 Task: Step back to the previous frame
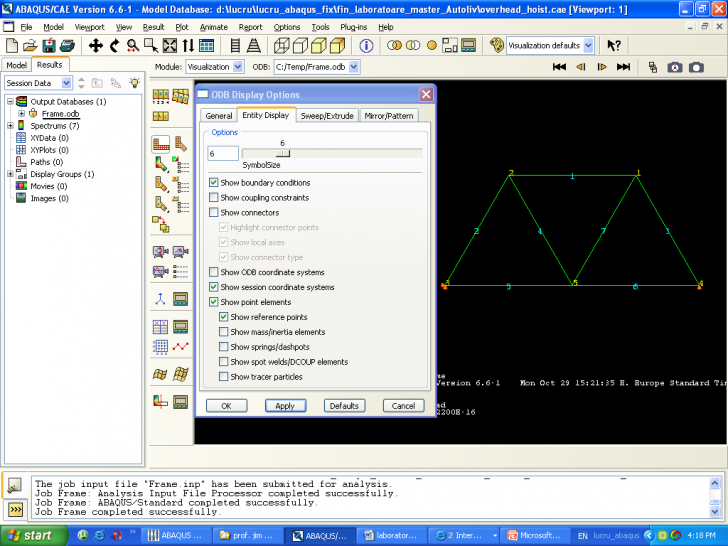coord(579,67)
